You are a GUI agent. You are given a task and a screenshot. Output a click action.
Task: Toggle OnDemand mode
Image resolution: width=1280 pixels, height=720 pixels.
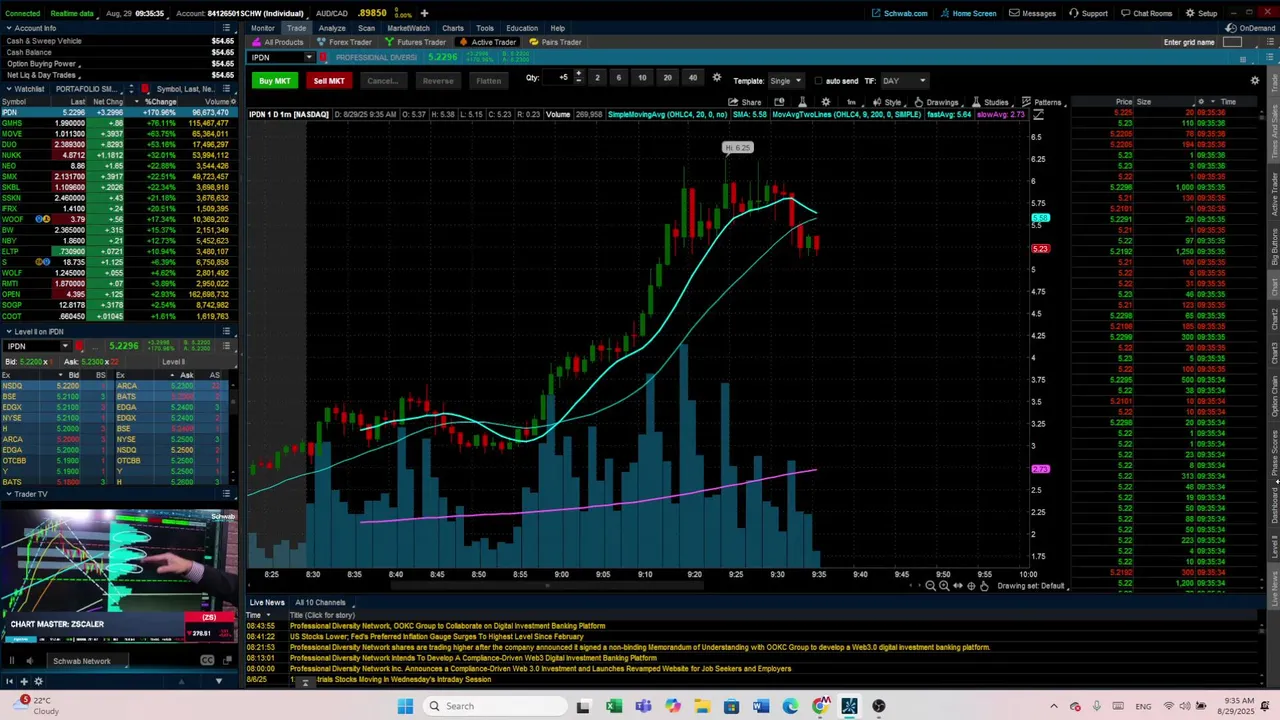point(1250,28)
